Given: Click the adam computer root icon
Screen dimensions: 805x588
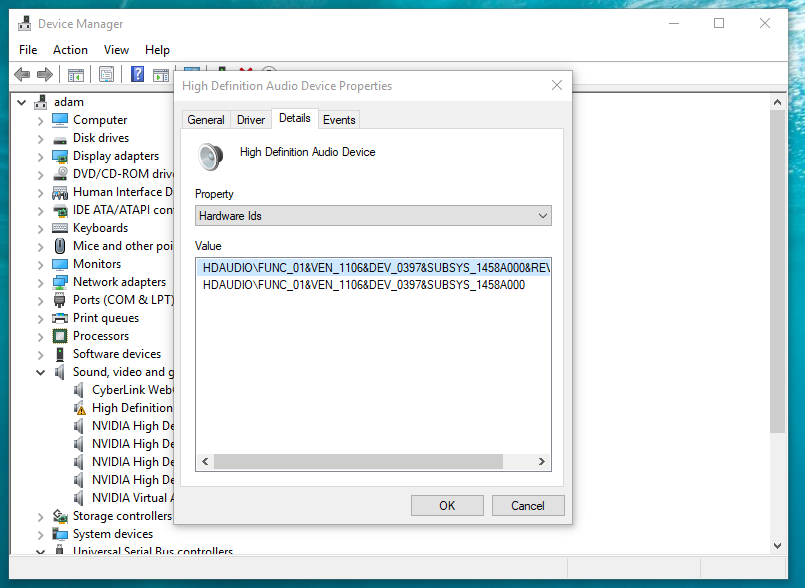Looking at the screenshot, I should (x=41, y=102).
